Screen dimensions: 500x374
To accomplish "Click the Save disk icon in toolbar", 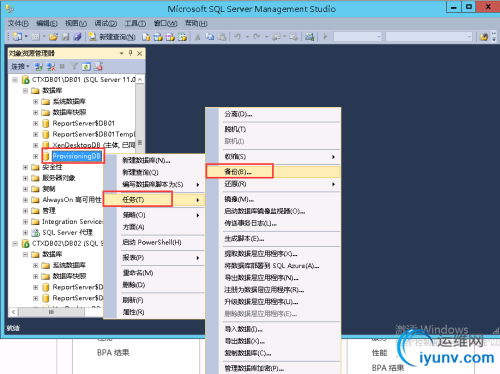I will [66, 37].
